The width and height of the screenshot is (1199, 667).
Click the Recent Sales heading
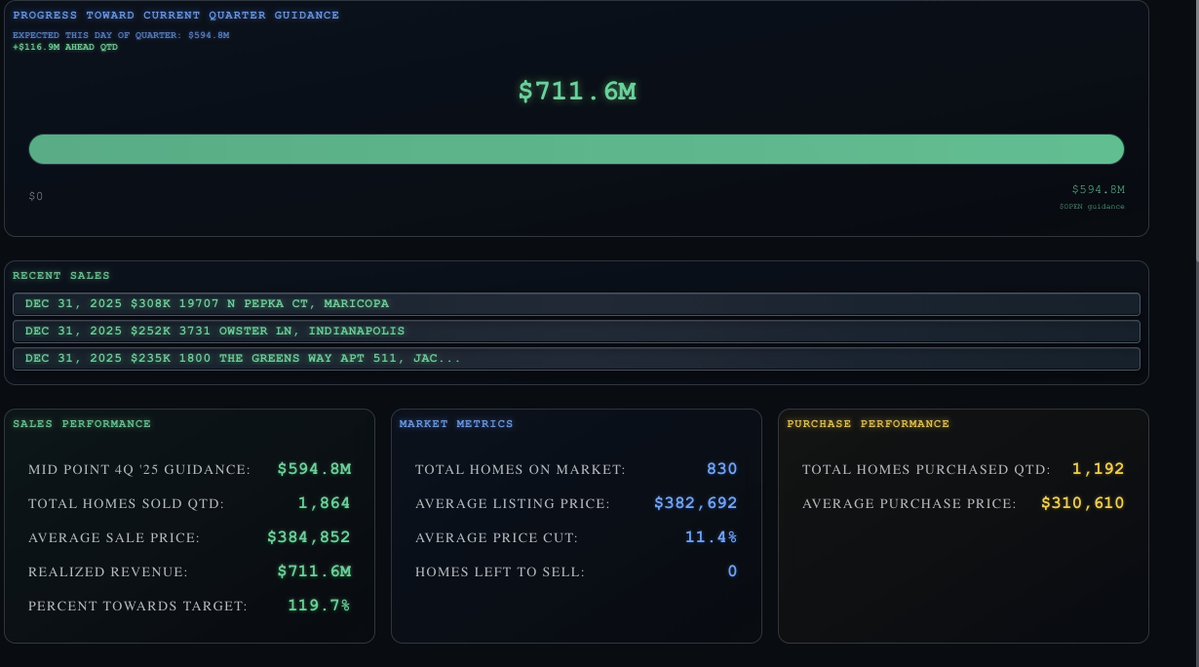click(x=61, y=275)
